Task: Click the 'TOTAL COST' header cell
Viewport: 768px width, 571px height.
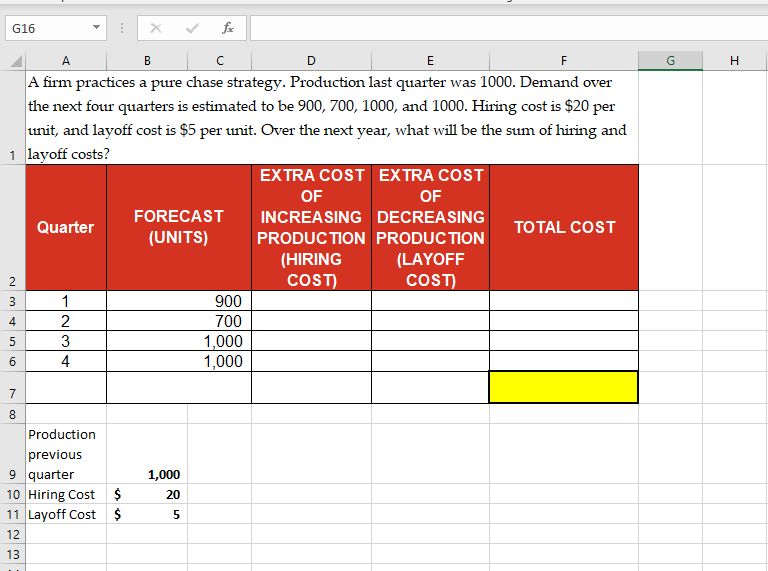Action: pyautogui.click(x=564, y=227)
